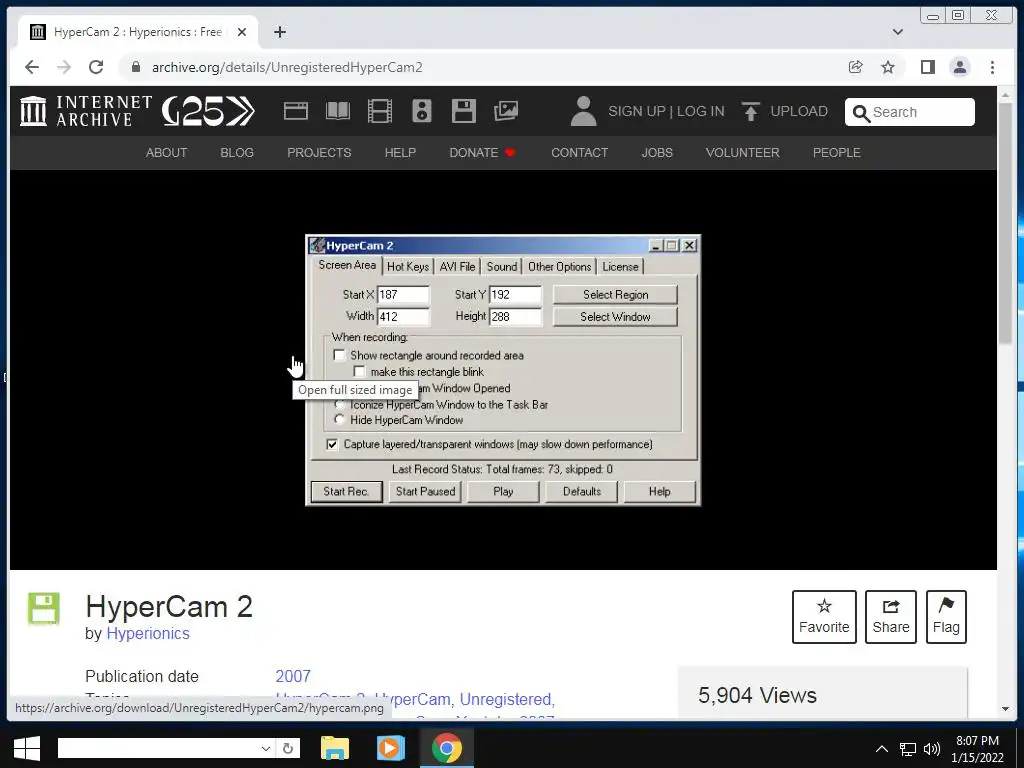The image size is (1024, 768).
Task: Click the network tray icon
Action: point(908,749)
